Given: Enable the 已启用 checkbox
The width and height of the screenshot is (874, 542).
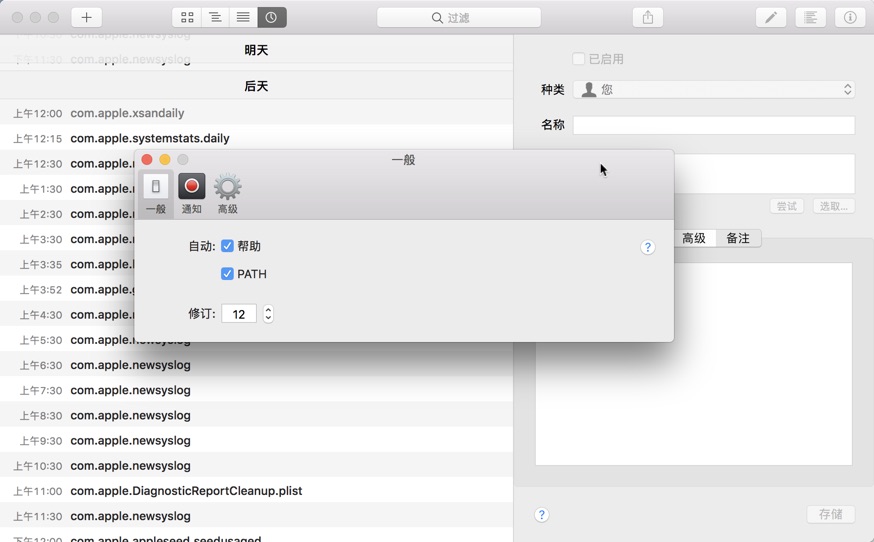Looking at the screenshot, I should click(579, 59).
